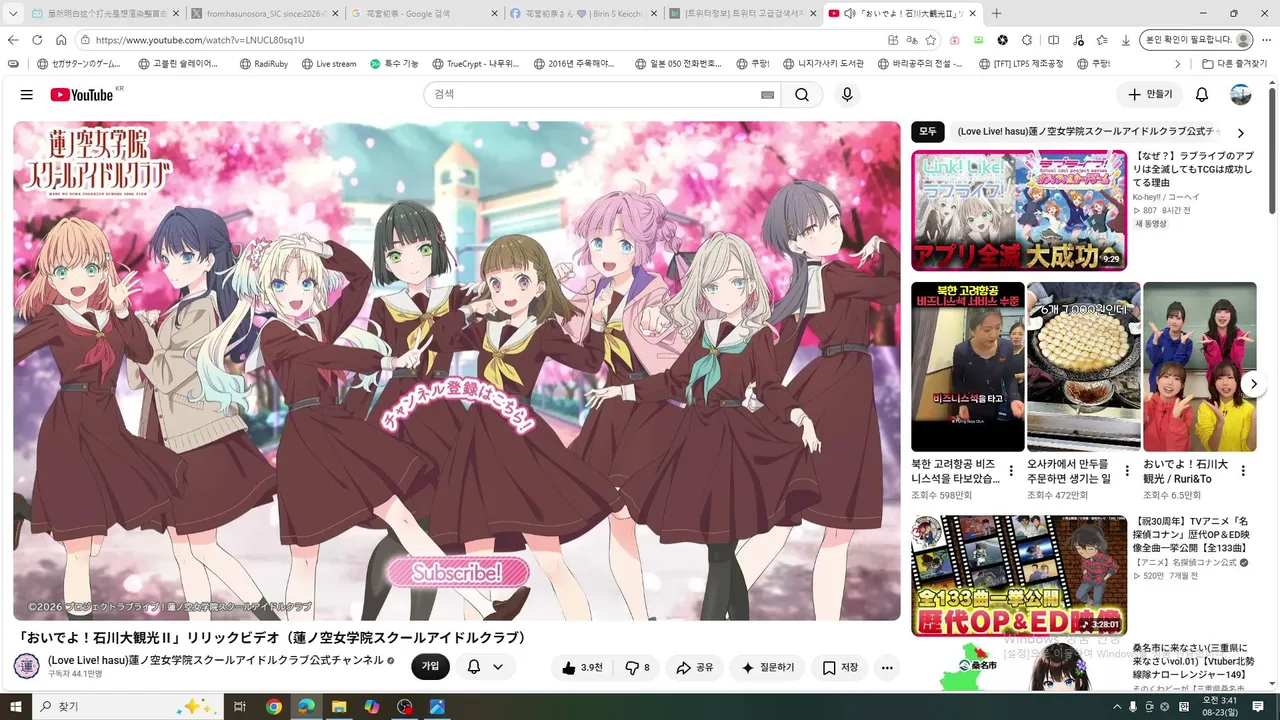Go back with the browser back arrow

click(13, 40)
